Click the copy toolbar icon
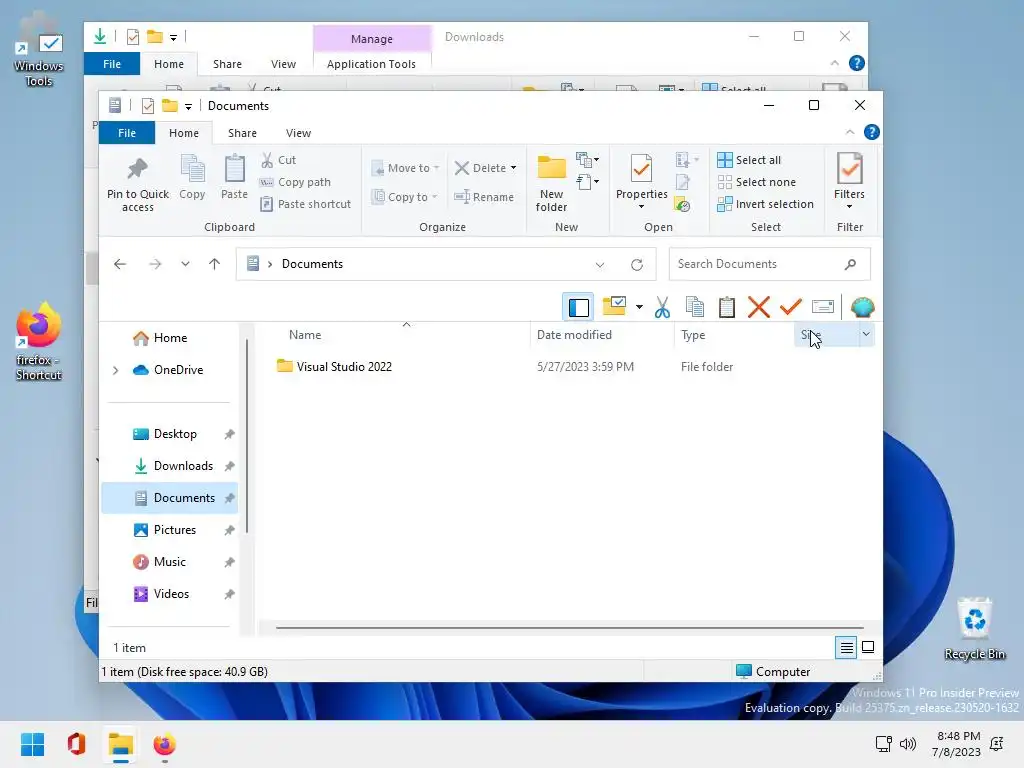This screenshot has height=768, width=1024. click(694, 307)
